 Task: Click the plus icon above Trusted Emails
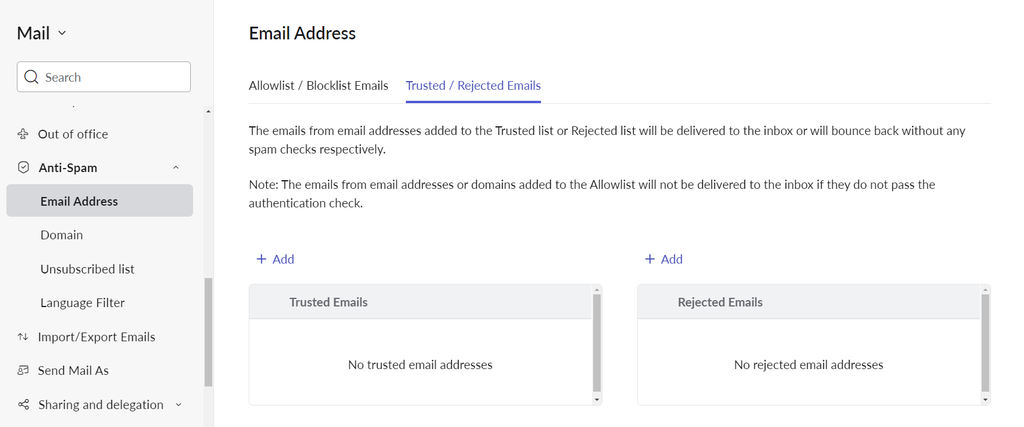click(x=262, y=259)
